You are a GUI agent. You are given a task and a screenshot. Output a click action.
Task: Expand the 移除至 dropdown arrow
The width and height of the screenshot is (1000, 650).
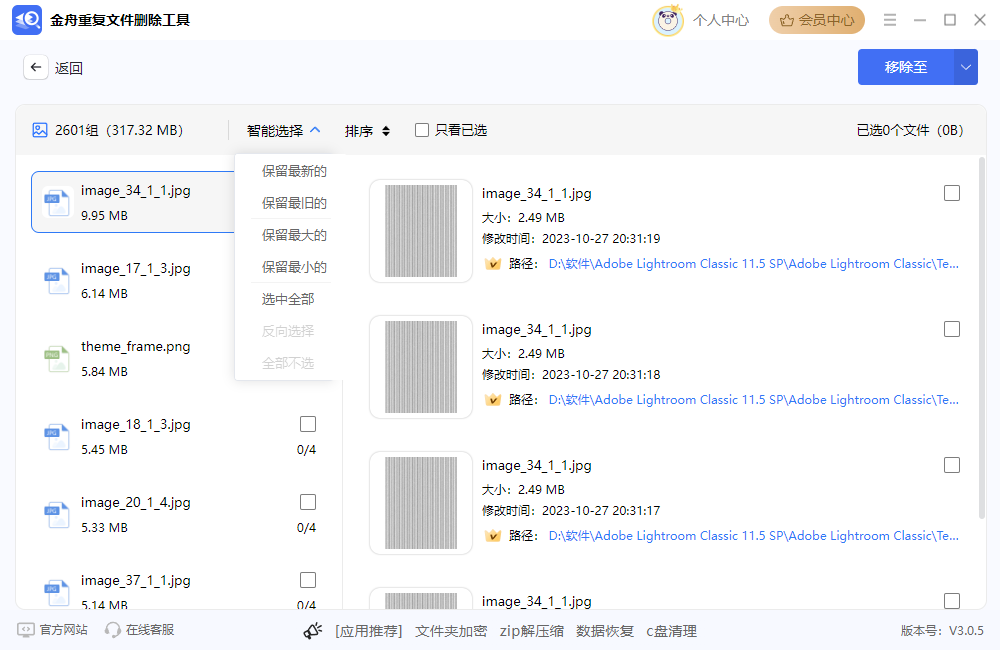click(x=966, y=67)
